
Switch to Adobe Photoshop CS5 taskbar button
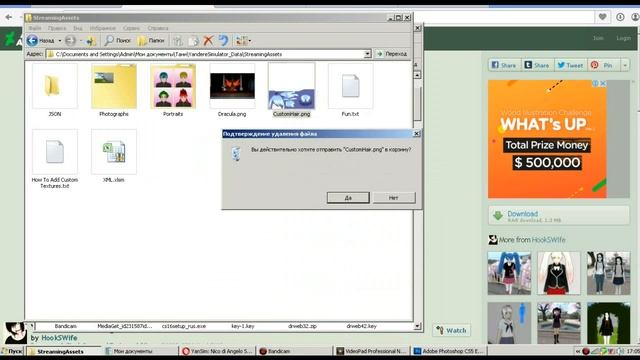pos(449,351)
